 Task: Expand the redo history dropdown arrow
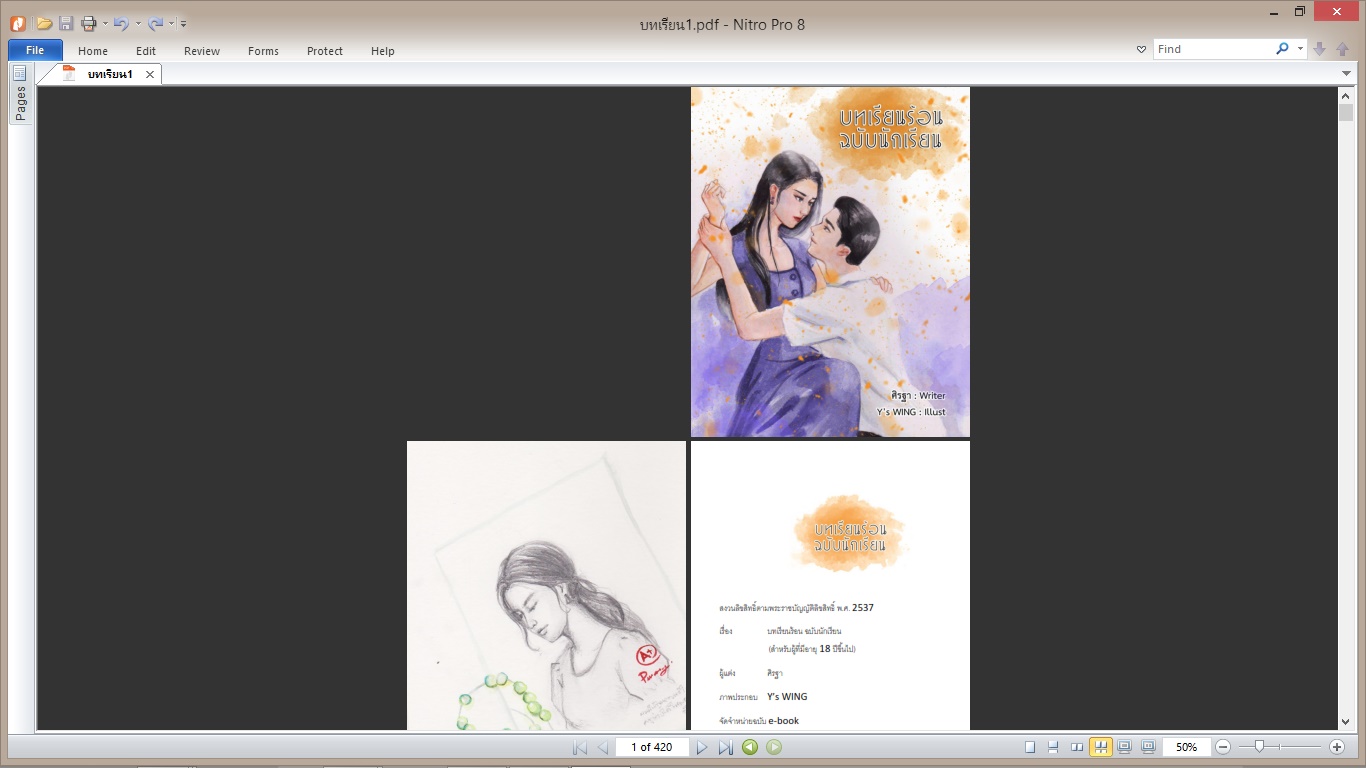[x=171, y=23]
